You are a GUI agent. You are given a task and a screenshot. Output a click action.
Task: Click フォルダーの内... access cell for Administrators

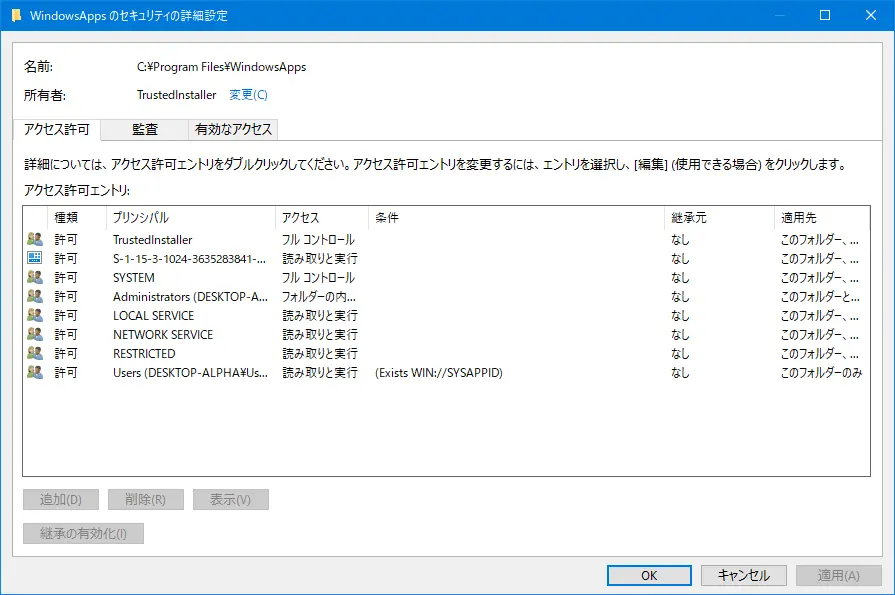tap(319, 297)
